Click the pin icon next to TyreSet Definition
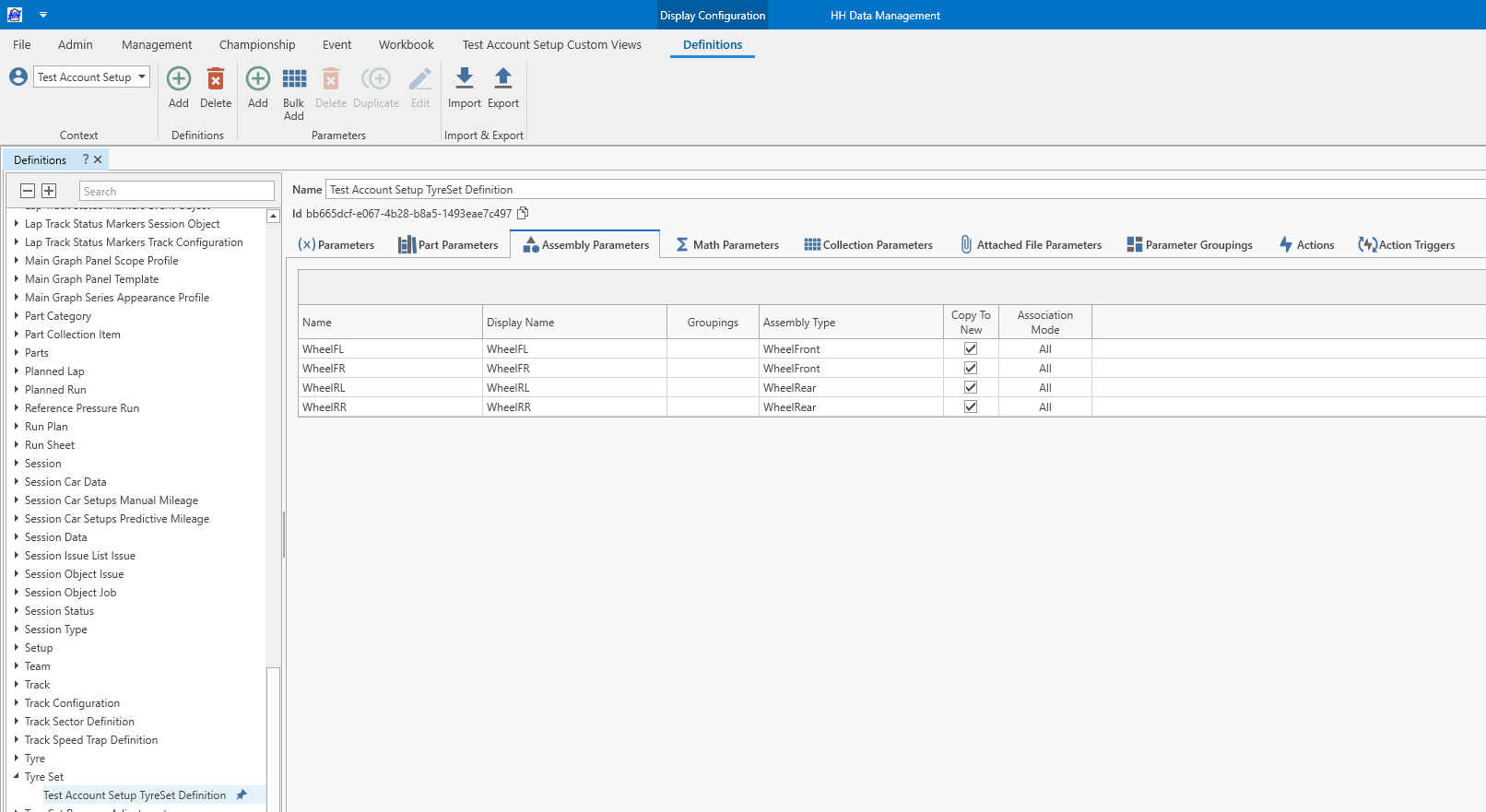This screenshot has height=812, width=1486. (x=242, y=794)
